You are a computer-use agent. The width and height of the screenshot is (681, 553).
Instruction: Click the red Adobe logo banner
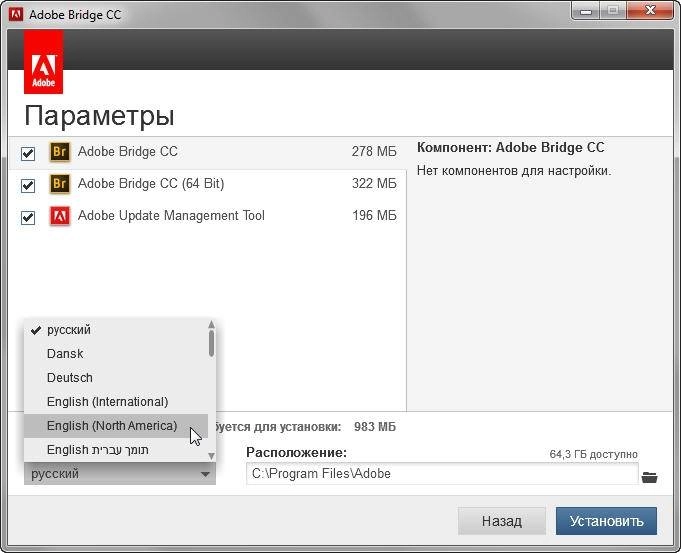click(x=43, y=62)
